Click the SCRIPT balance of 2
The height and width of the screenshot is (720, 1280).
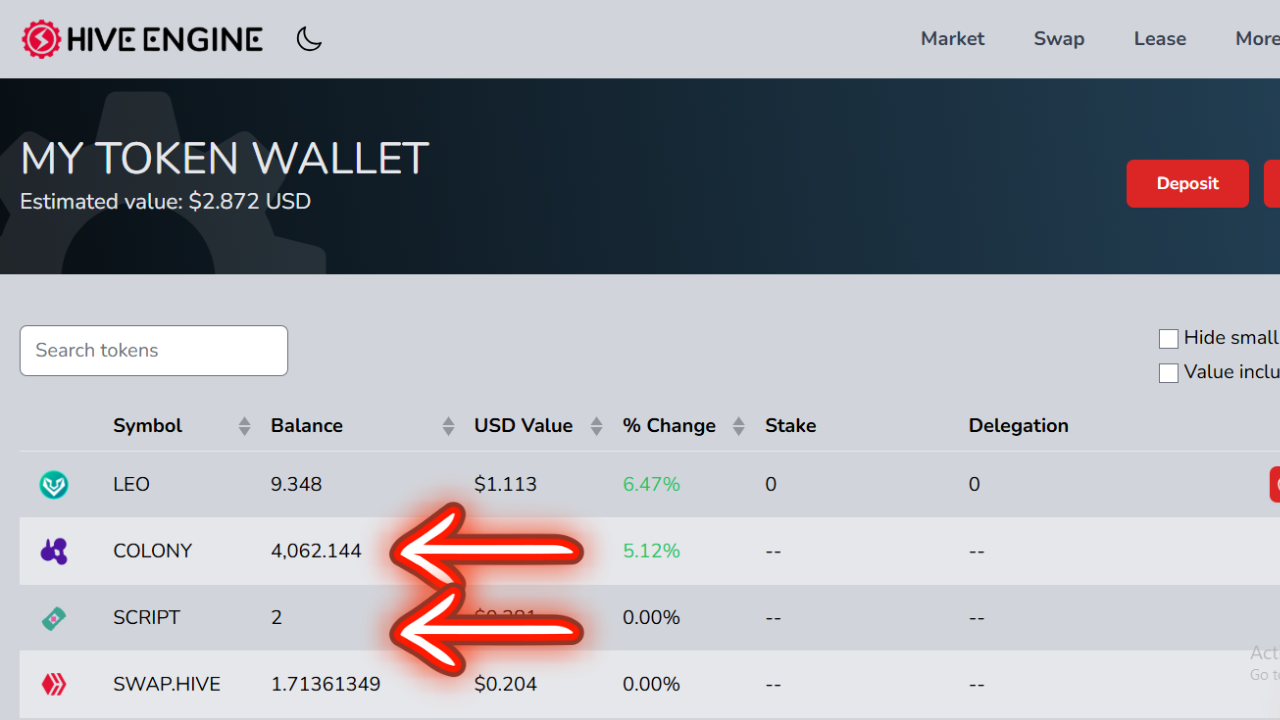pos(276,618)
